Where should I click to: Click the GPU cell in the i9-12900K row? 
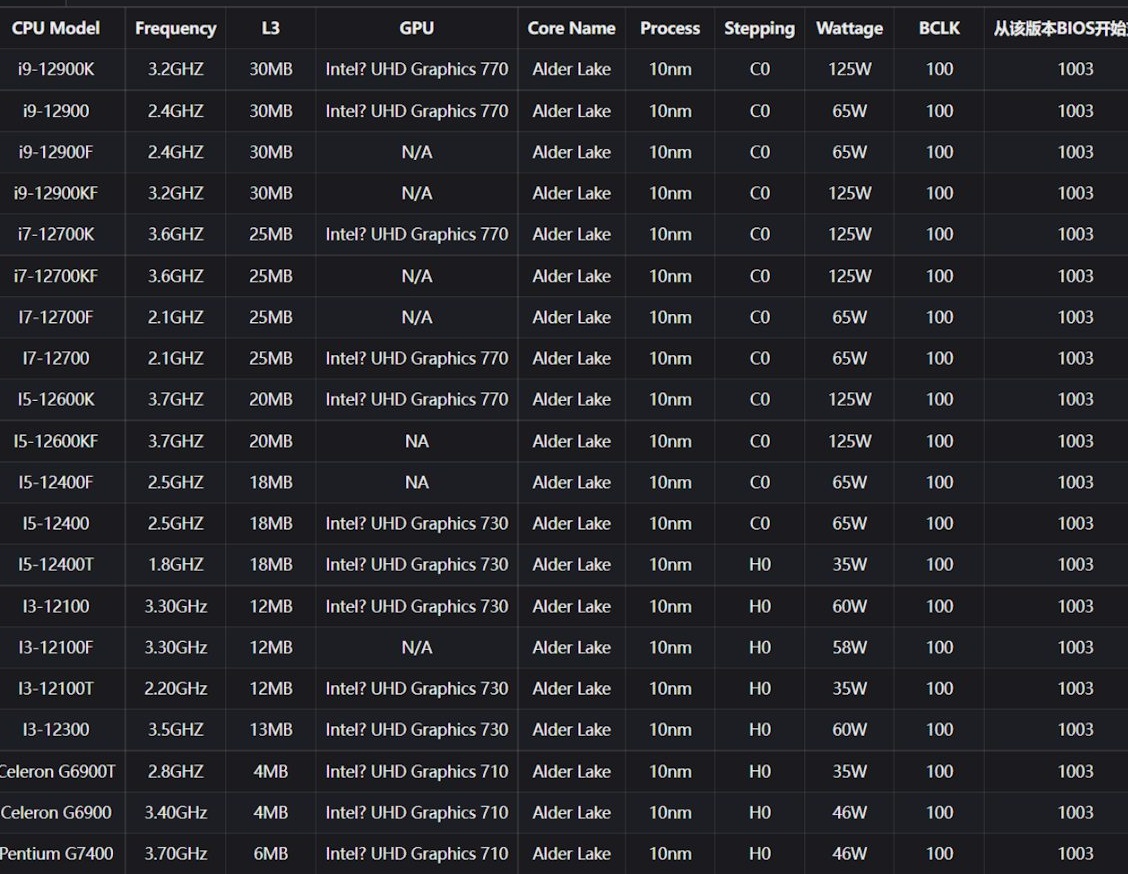point(417,69)
